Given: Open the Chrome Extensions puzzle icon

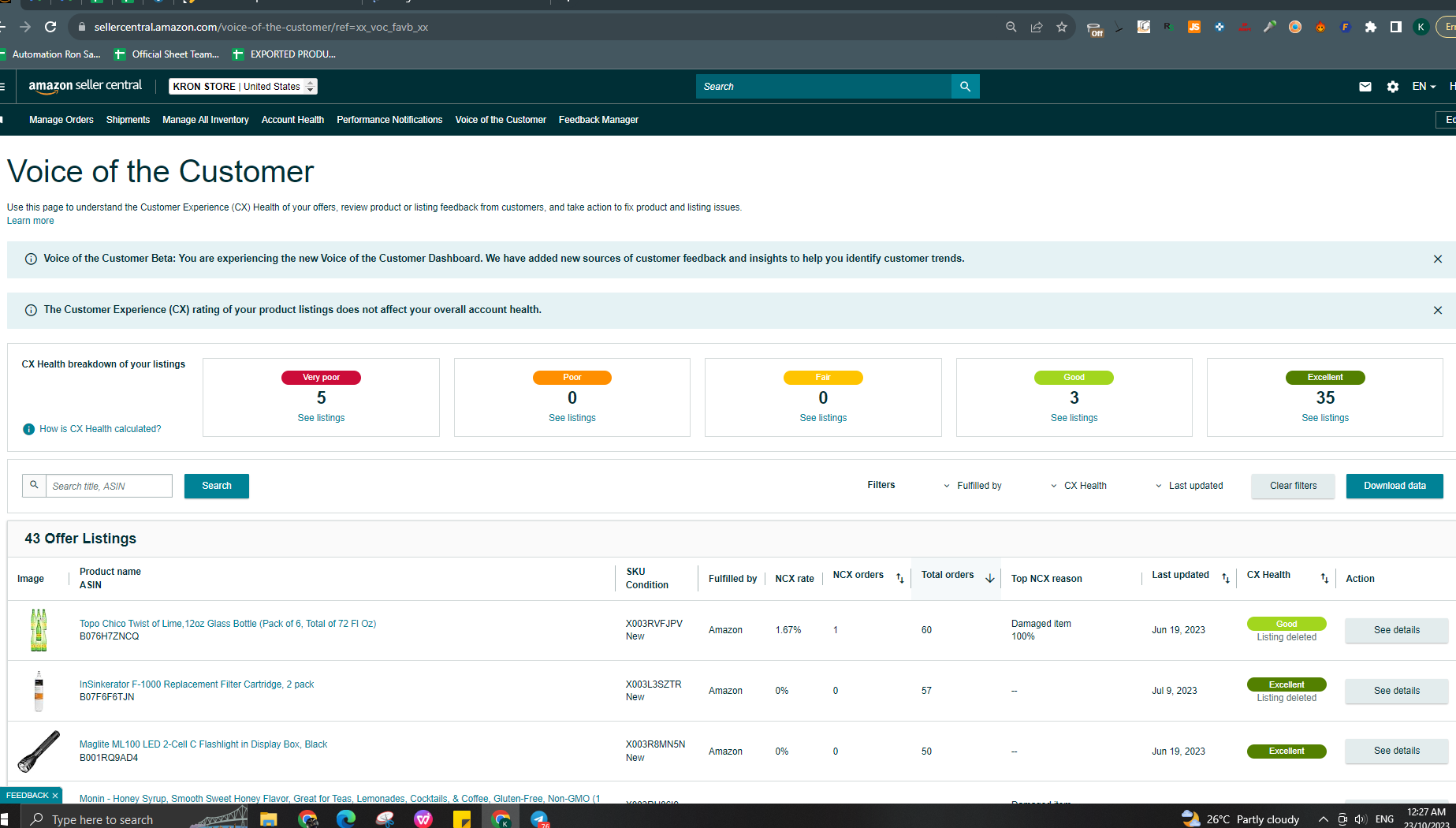Looking at the screenshot, I should pos(1371,27).
